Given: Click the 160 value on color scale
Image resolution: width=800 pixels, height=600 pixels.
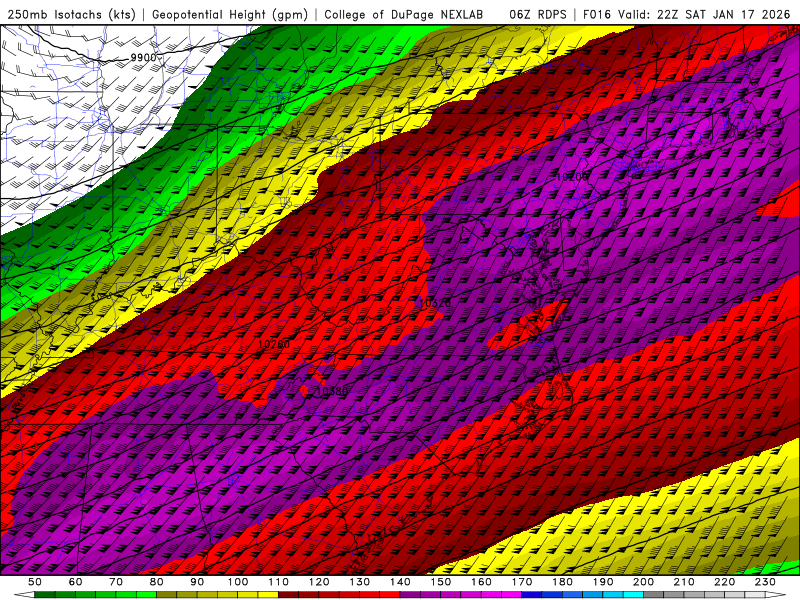Looking at the screenshot, I should coord(481,582).
